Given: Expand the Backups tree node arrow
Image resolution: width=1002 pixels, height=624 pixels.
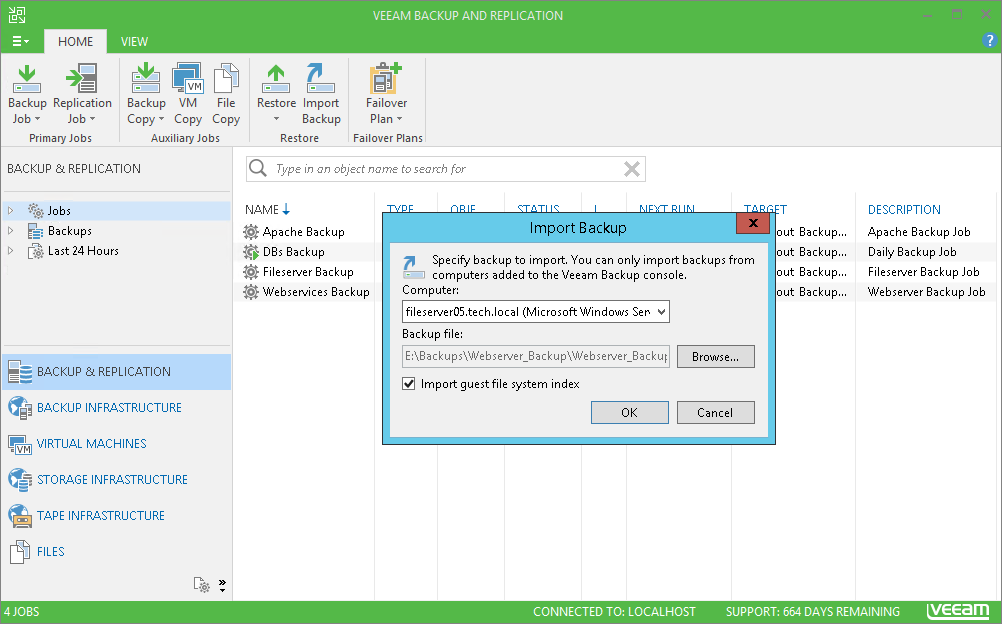Looking at the screenshot, I should click(x=10, y=230).
